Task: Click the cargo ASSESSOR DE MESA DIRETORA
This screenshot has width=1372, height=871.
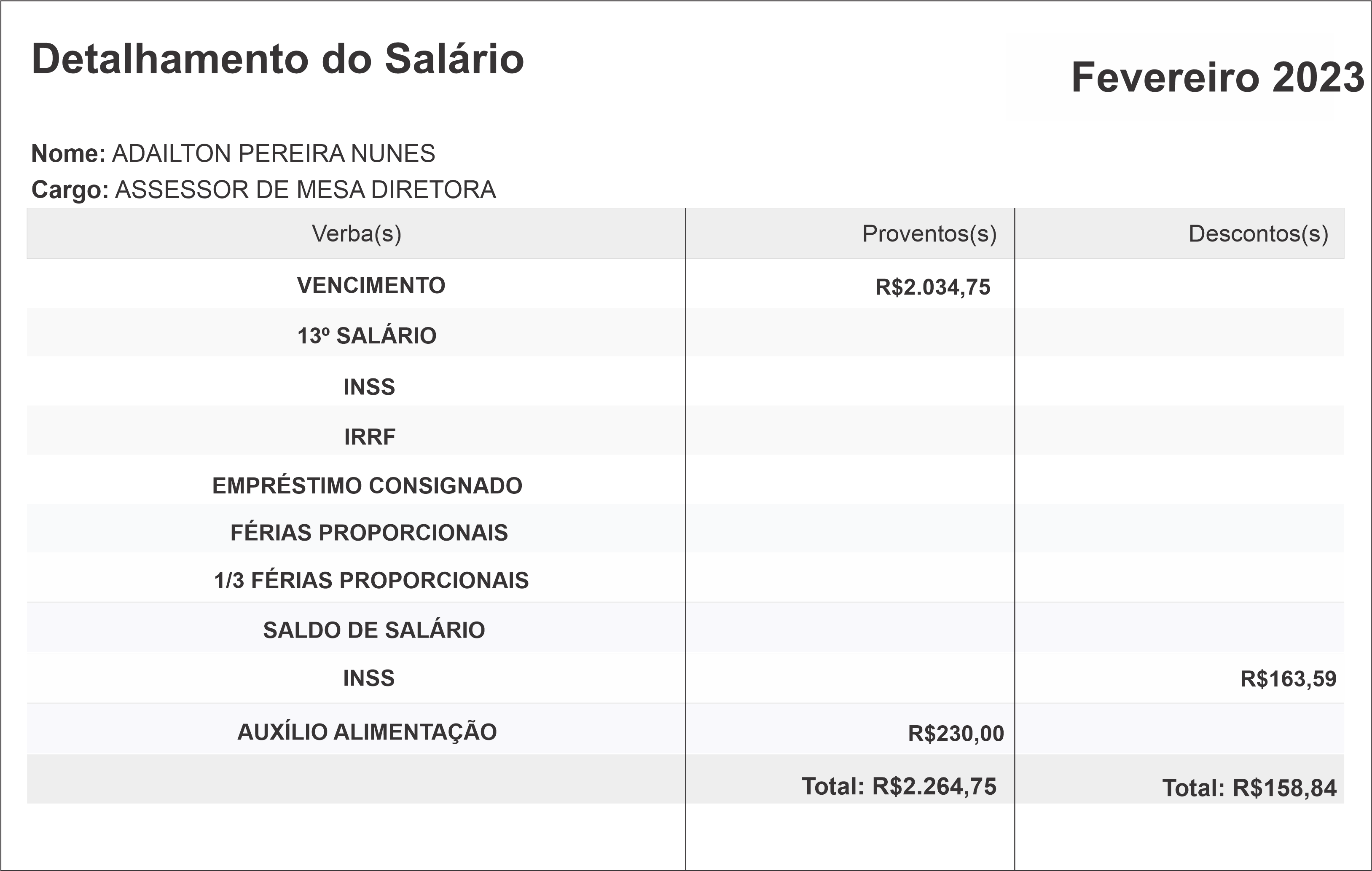Action: click(x=306, y=190)
